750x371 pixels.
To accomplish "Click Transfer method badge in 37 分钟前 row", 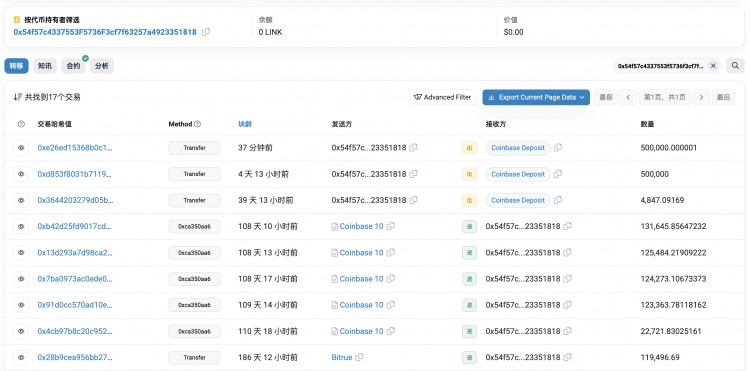I will 195,148.
